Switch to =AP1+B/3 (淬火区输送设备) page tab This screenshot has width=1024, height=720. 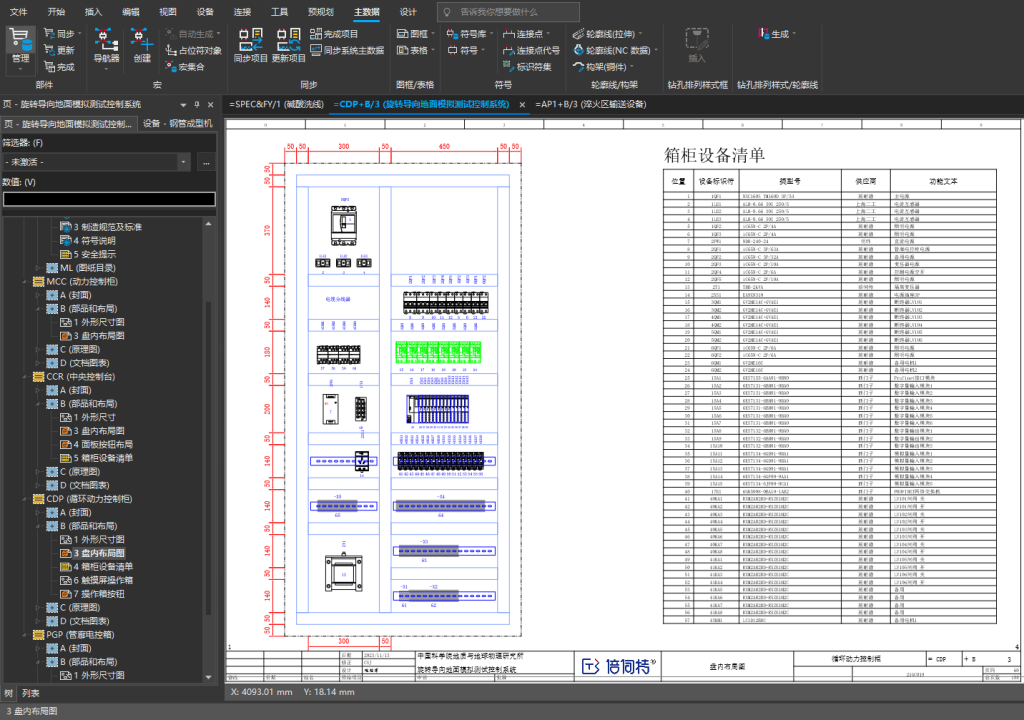[590, 105]
